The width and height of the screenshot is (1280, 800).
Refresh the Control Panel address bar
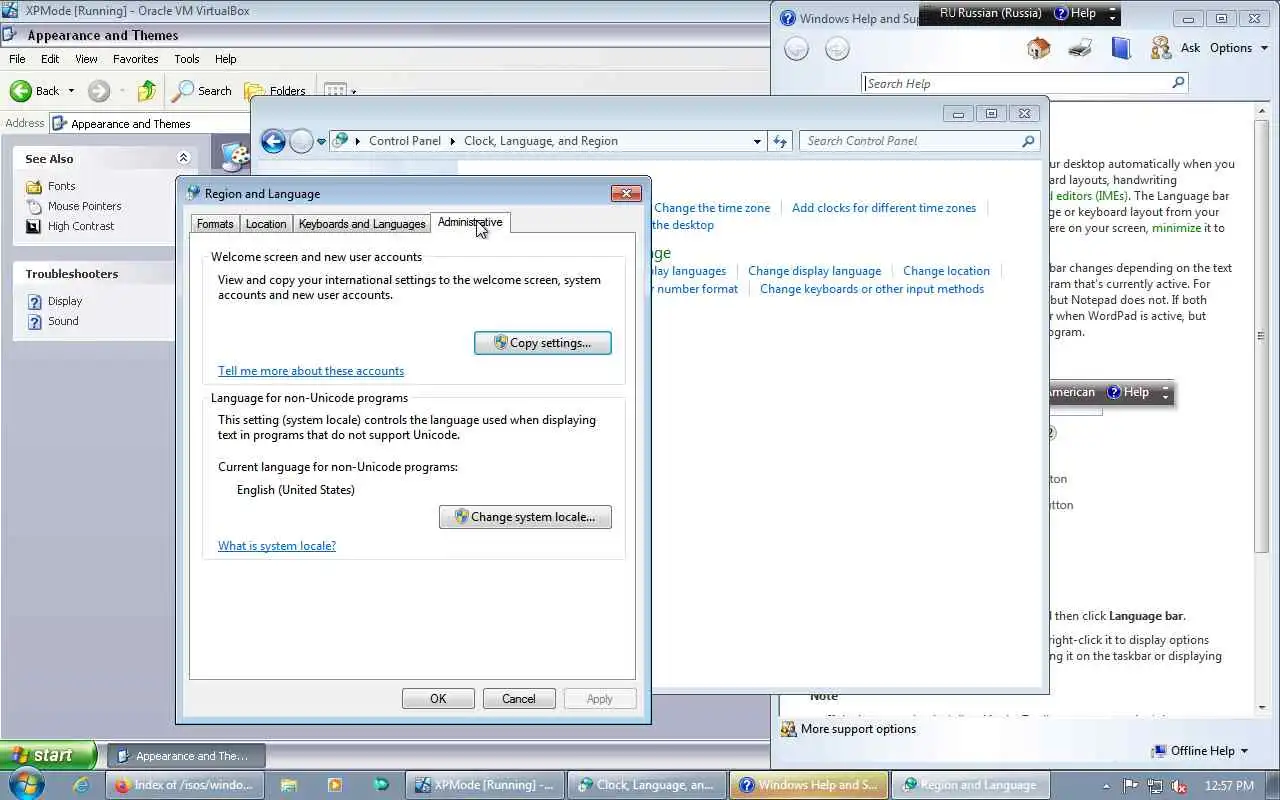[780, 141]
